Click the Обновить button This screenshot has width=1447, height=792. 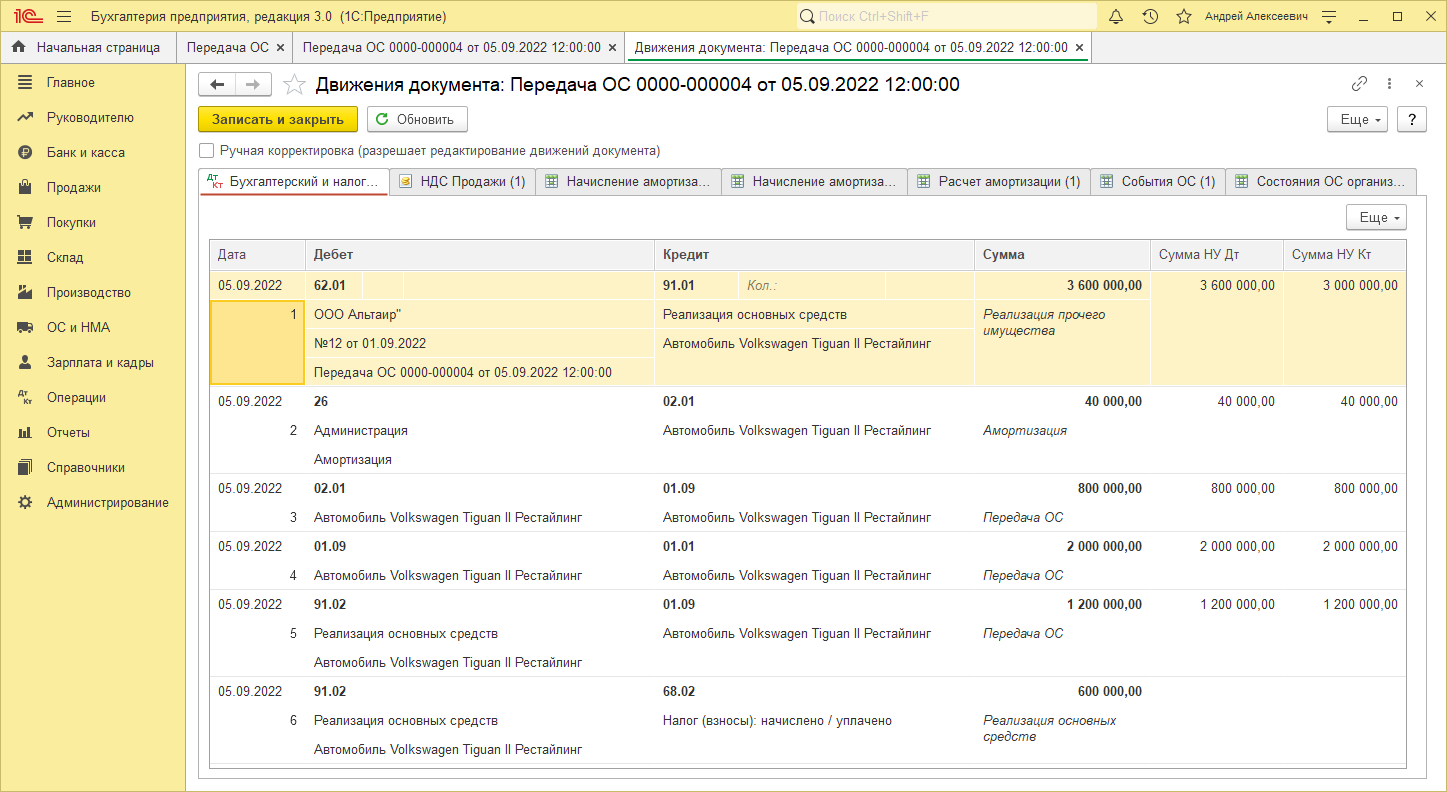417,119
